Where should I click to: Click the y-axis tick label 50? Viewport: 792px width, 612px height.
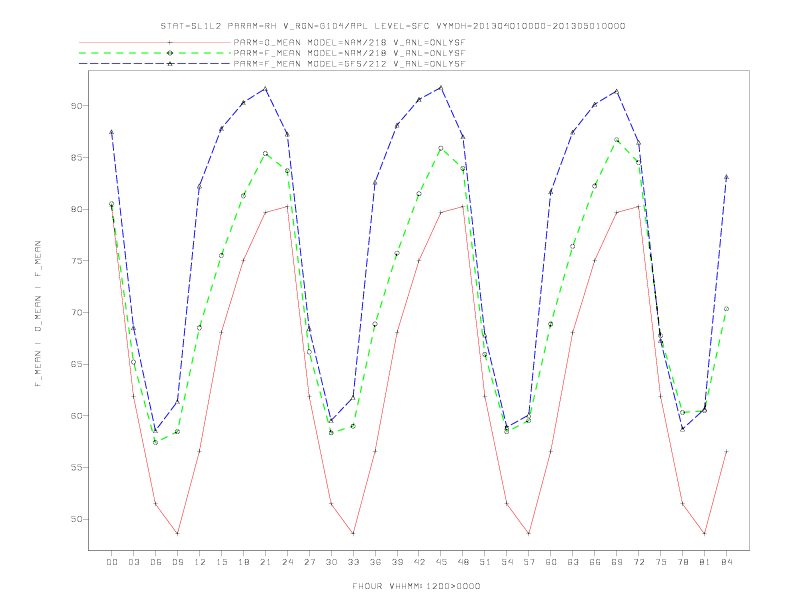coord(76,519)
